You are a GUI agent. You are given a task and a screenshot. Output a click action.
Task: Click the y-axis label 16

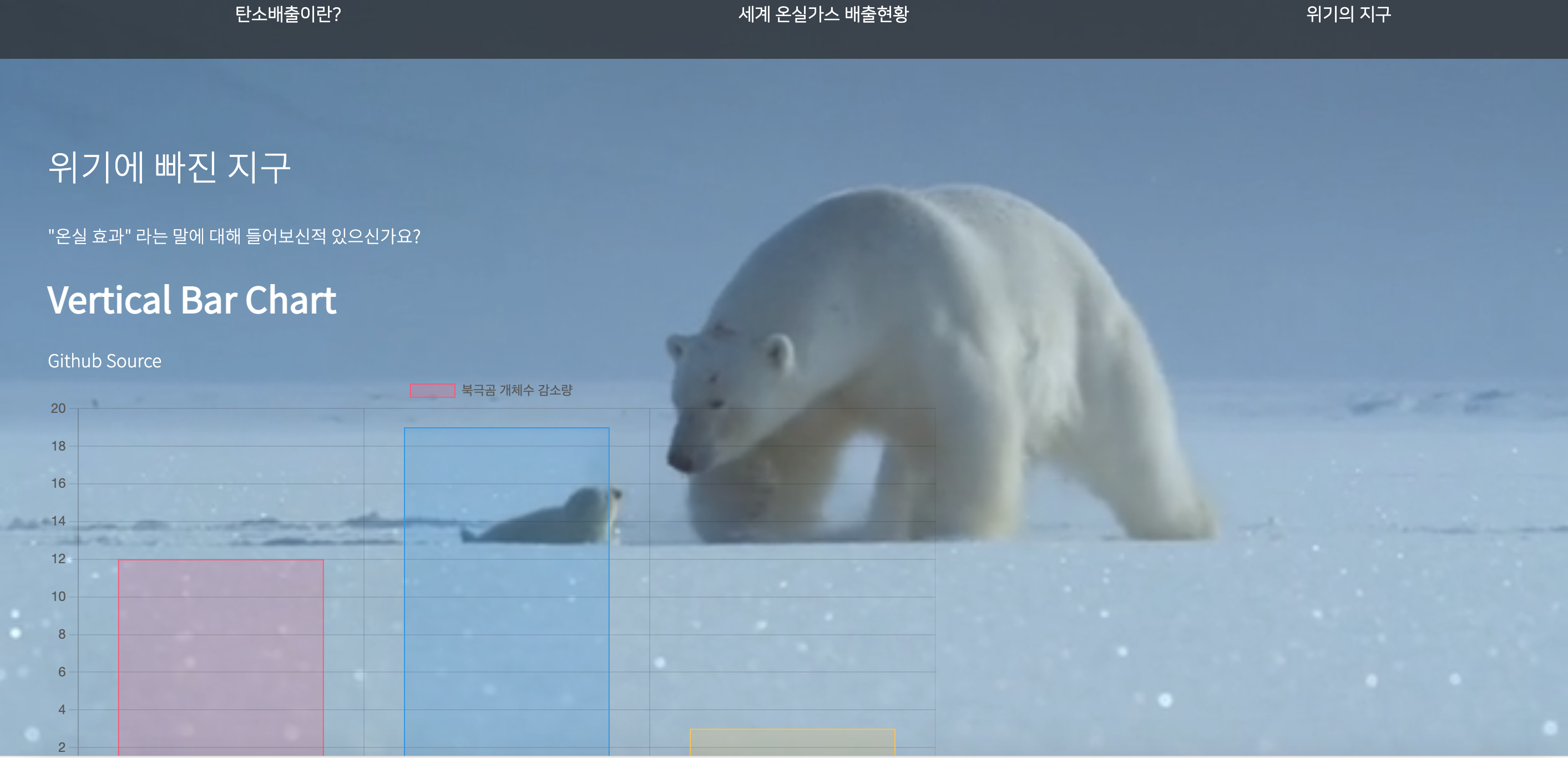tap(58, 483)
